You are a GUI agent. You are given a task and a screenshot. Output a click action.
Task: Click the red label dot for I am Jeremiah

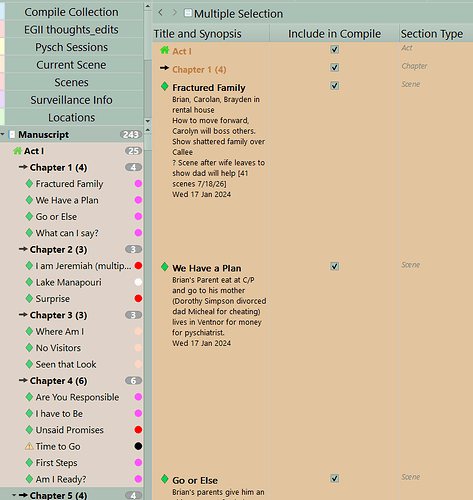138,266
